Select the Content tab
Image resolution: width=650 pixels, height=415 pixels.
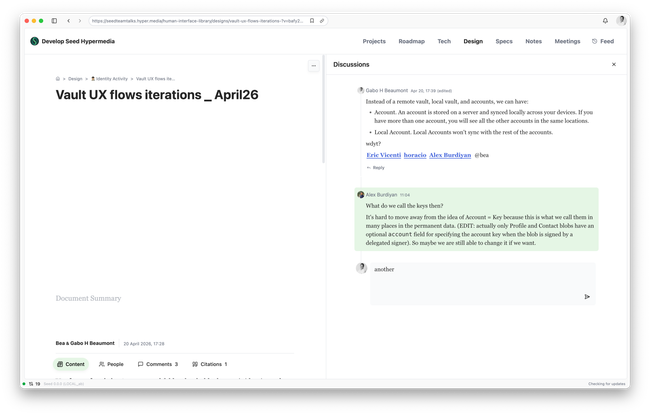[x=70, y=364]
